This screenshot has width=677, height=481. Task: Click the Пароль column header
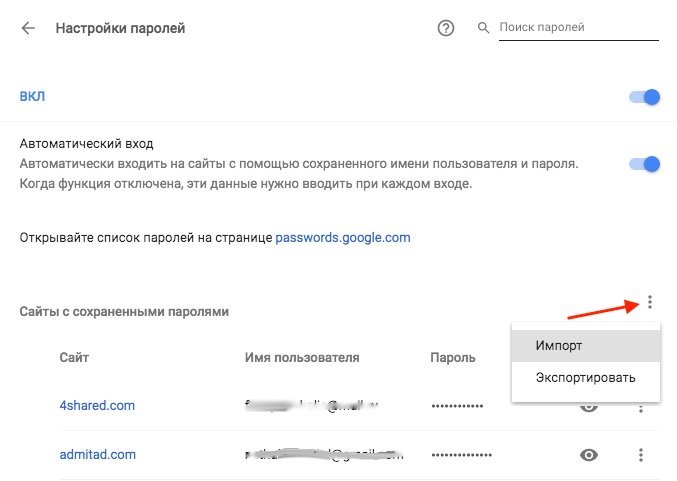point(452,358)
